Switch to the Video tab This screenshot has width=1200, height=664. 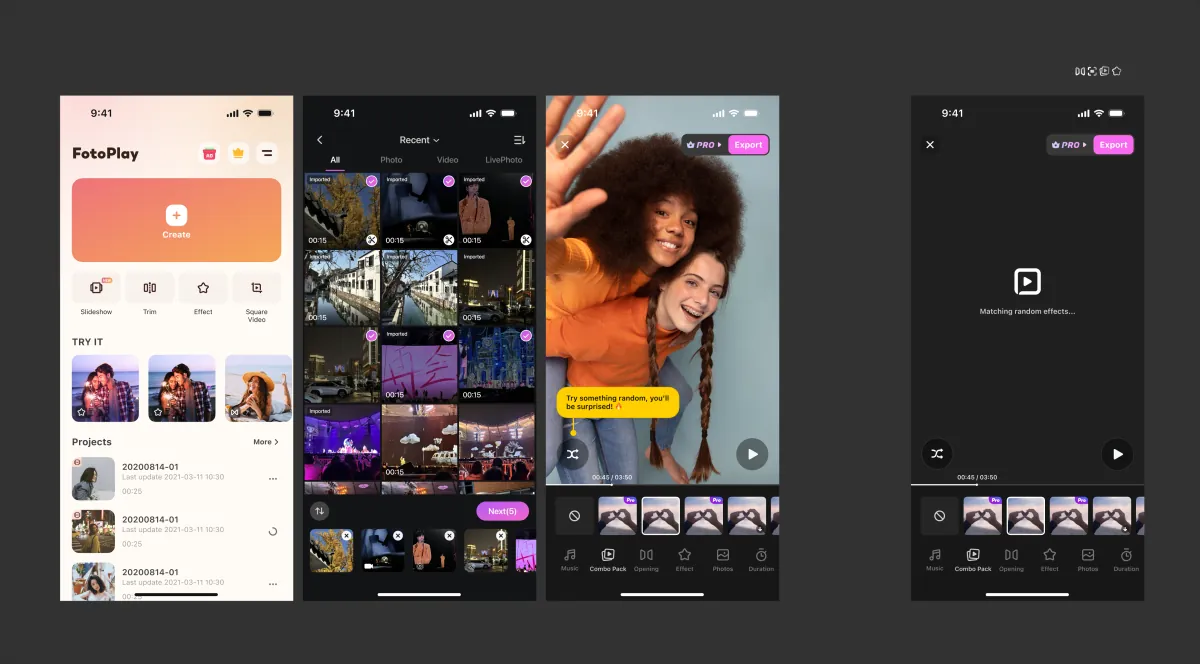point(447,160)
